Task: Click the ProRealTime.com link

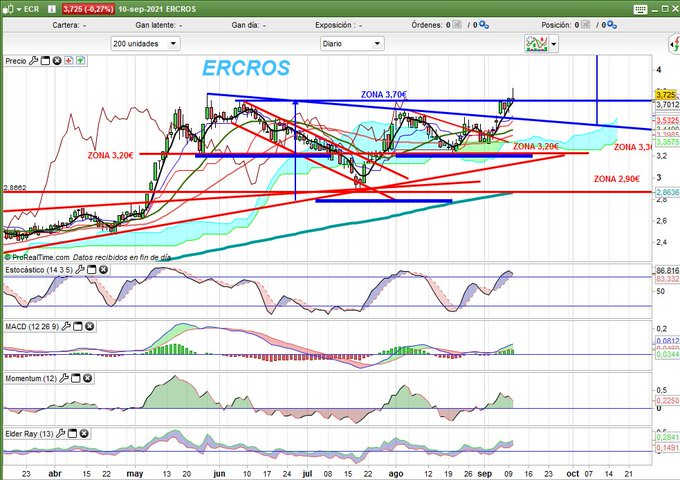Action: click(x=40, y=257)
